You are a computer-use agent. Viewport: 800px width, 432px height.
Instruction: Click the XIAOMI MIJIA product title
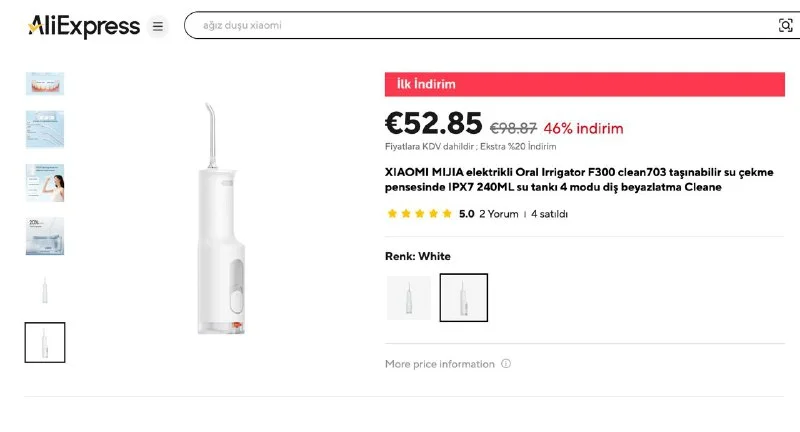[x=579, y=179]
